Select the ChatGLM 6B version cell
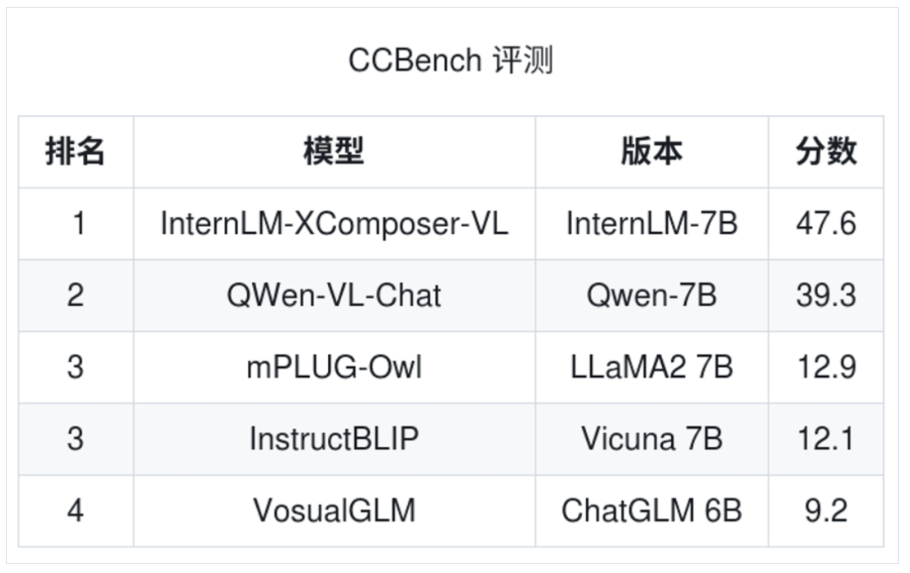This screenshot has height=573, width=910. [x=651, y=511]
